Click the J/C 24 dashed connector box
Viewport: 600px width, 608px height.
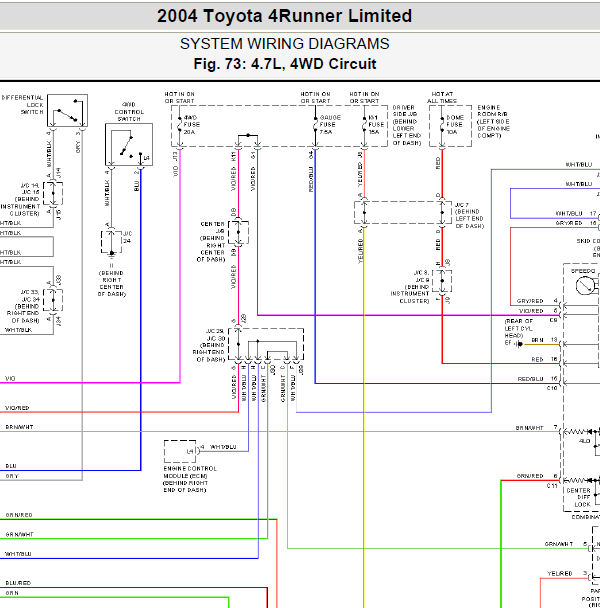tap(112, 242)
